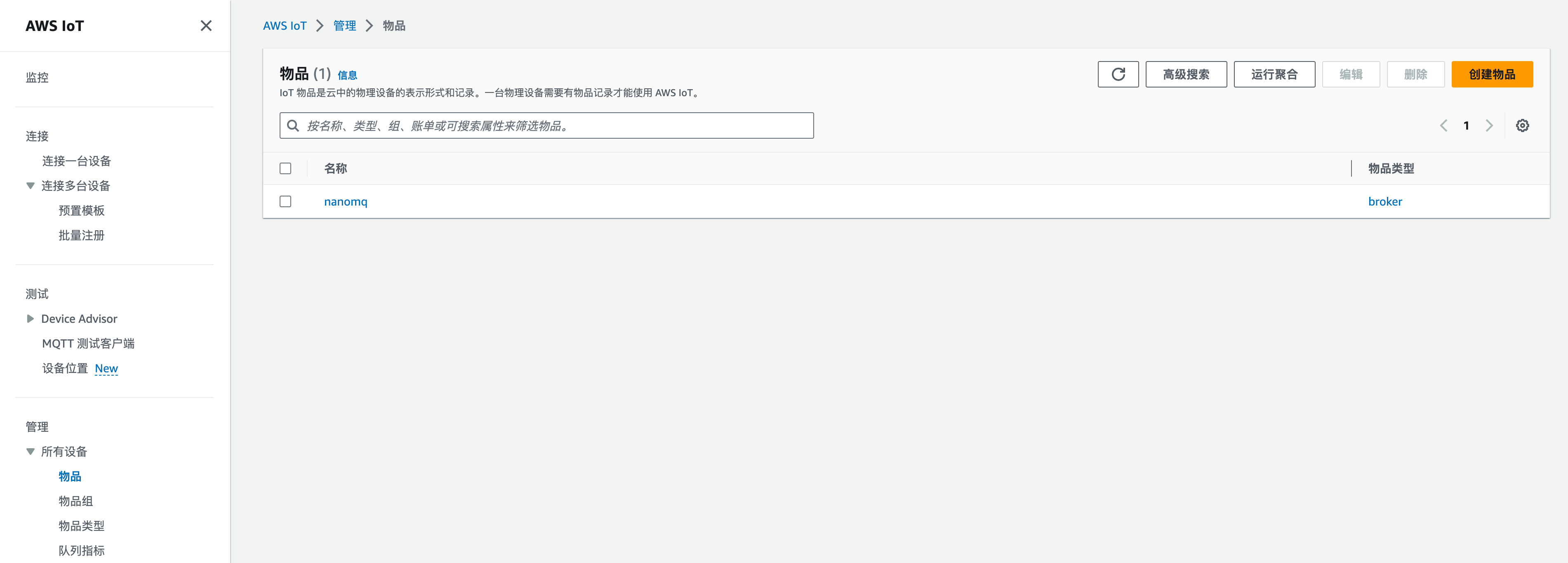
Task: Open the broker thing type link
Action: click(1385, 201)
